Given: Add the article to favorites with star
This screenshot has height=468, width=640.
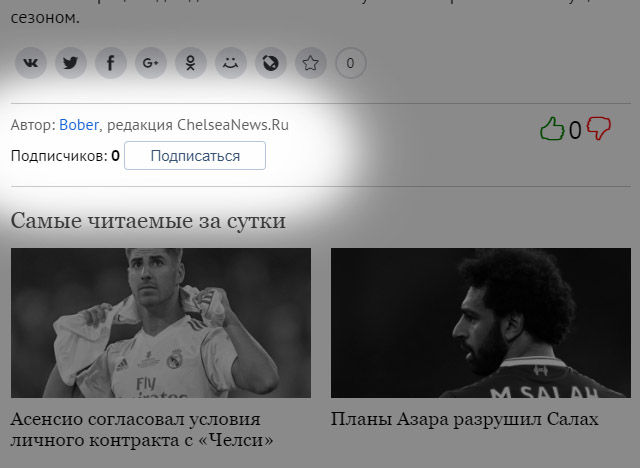Looking at the screenshot, I should click(311, 63).
